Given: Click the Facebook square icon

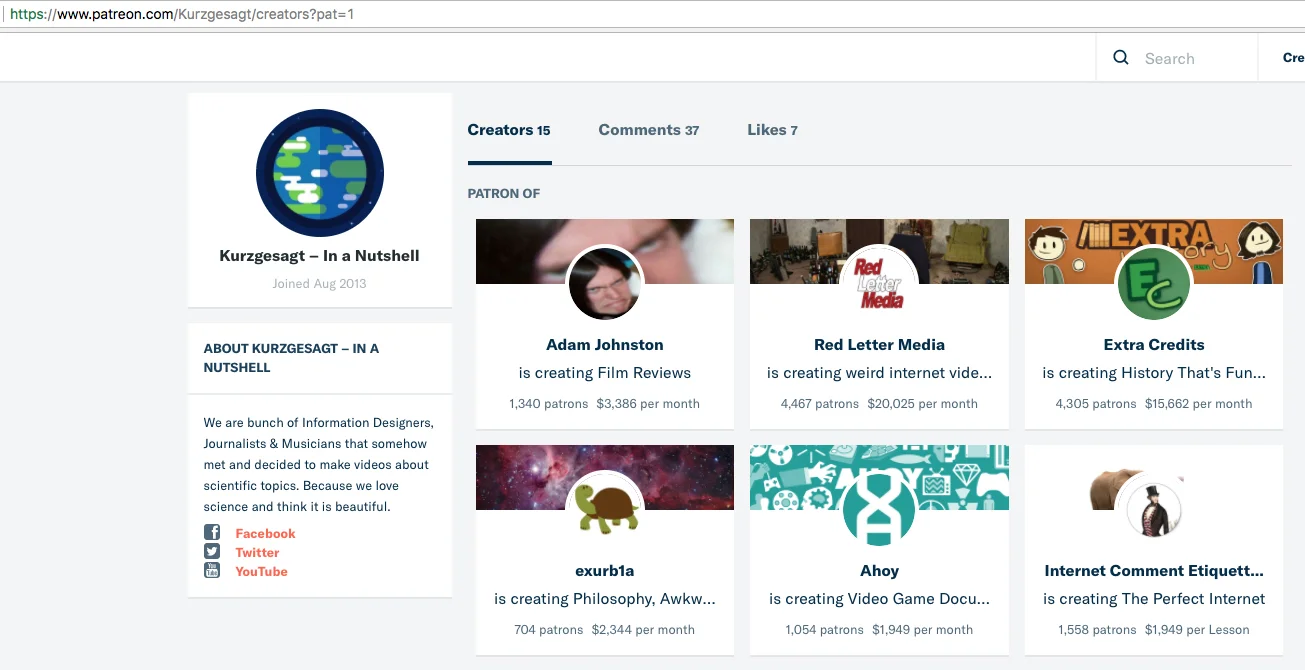Looking at the screenshot, I should pos(212,533).
